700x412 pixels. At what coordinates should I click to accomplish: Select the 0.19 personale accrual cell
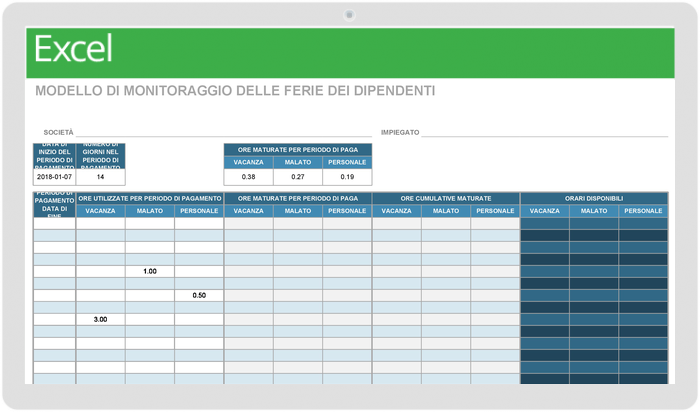346,177
